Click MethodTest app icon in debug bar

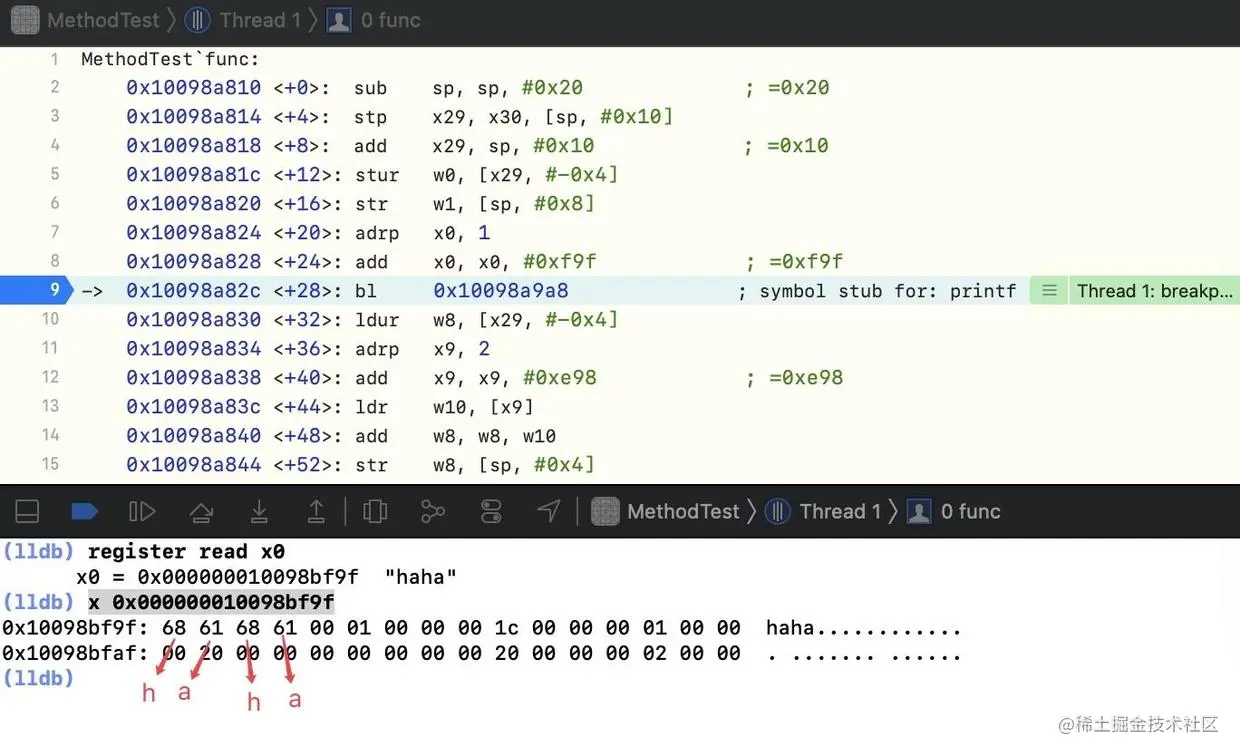(605, 512)
